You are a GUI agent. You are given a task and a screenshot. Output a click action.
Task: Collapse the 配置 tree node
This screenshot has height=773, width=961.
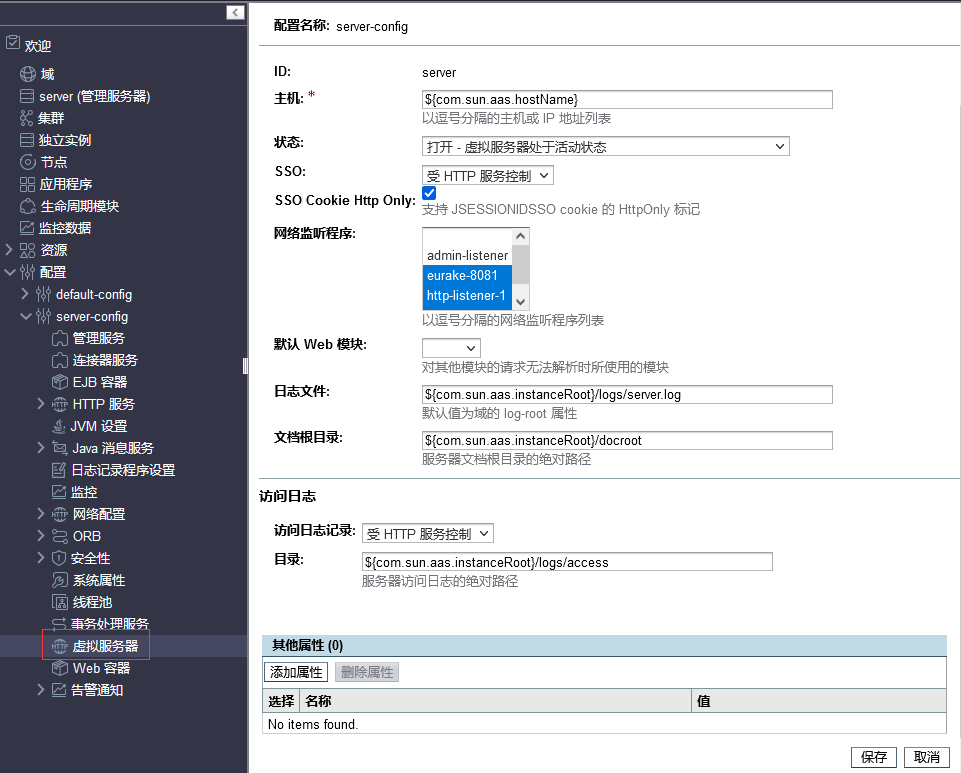9,272
